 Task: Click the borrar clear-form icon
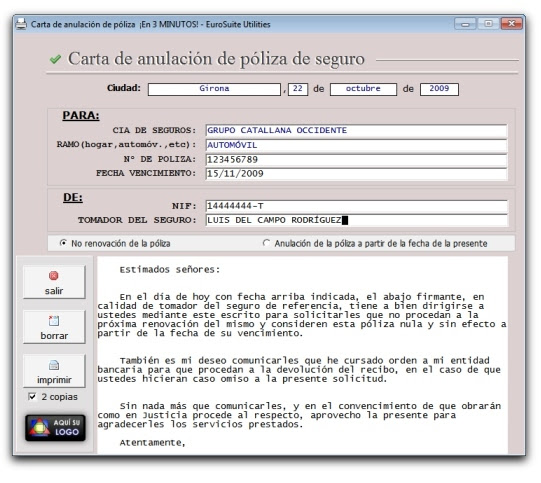pos(54,321)
